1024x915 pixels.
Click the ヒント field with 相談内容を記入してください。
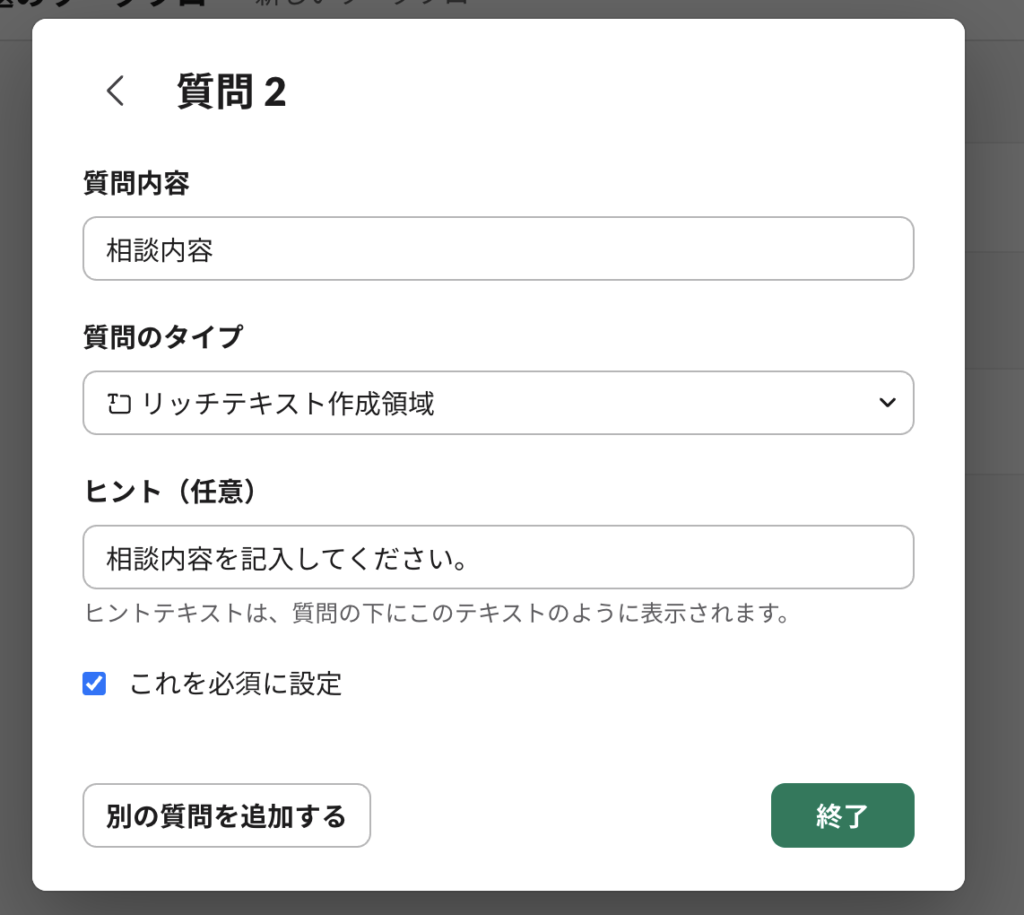pyautogui.click(x=498, y=557)
